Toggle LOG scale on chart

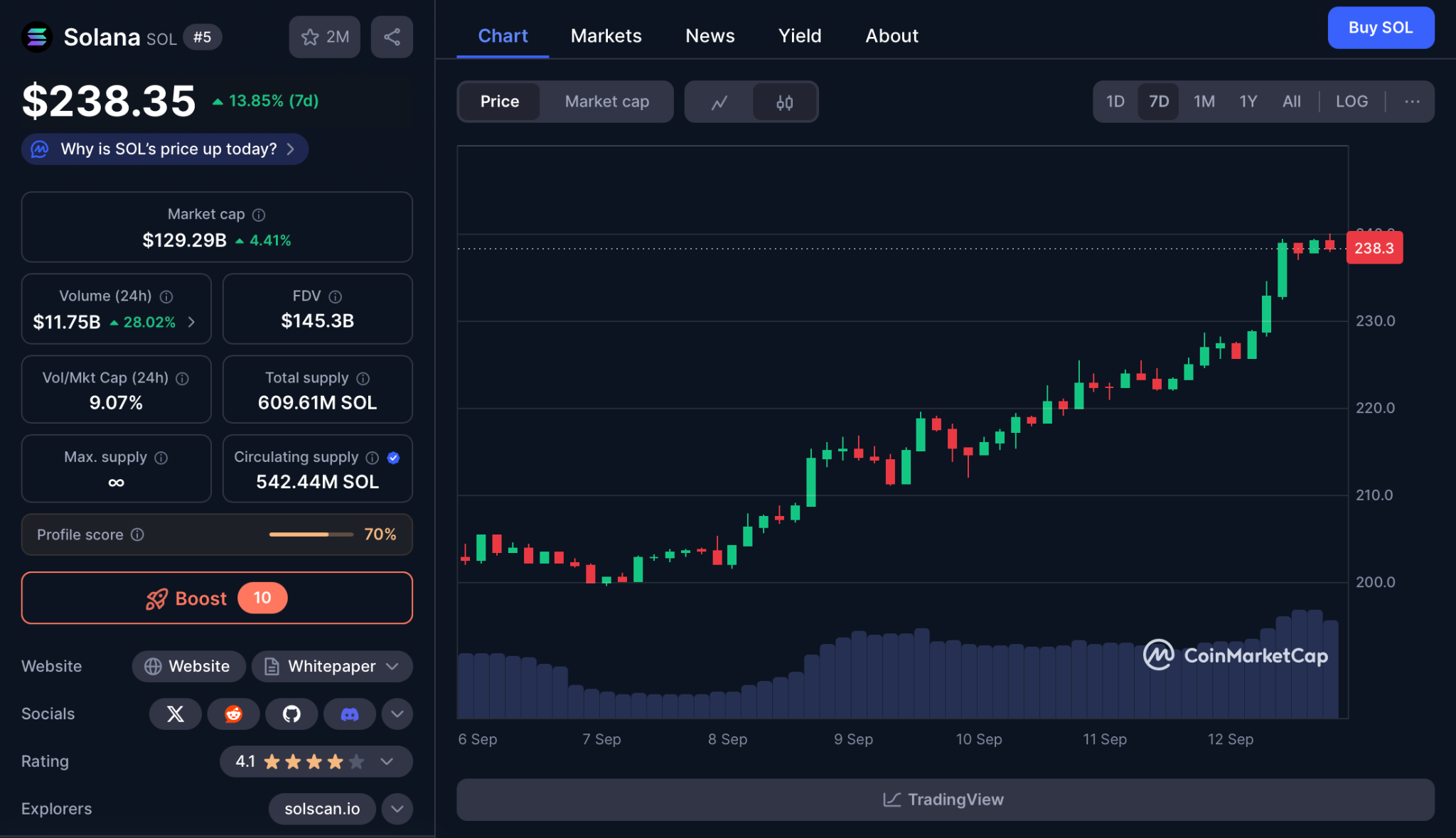[1351, 102]
